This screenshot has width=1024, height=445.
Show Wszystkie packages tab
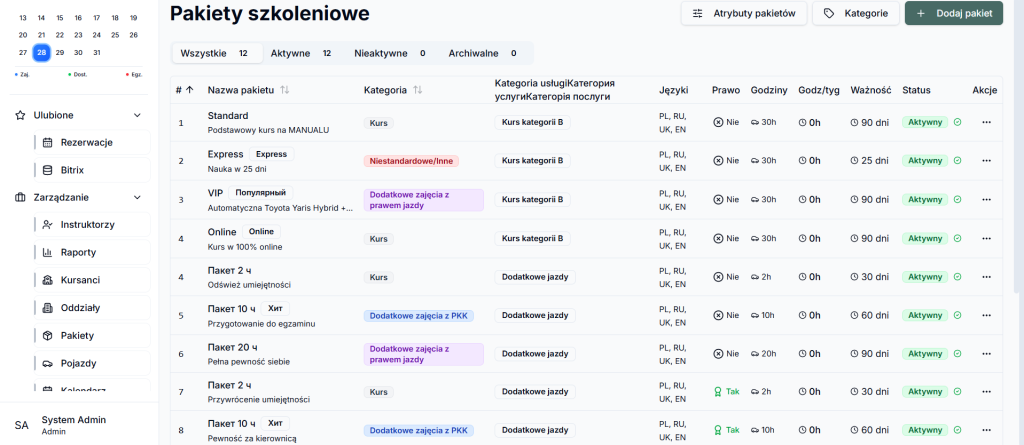[217, 54]
